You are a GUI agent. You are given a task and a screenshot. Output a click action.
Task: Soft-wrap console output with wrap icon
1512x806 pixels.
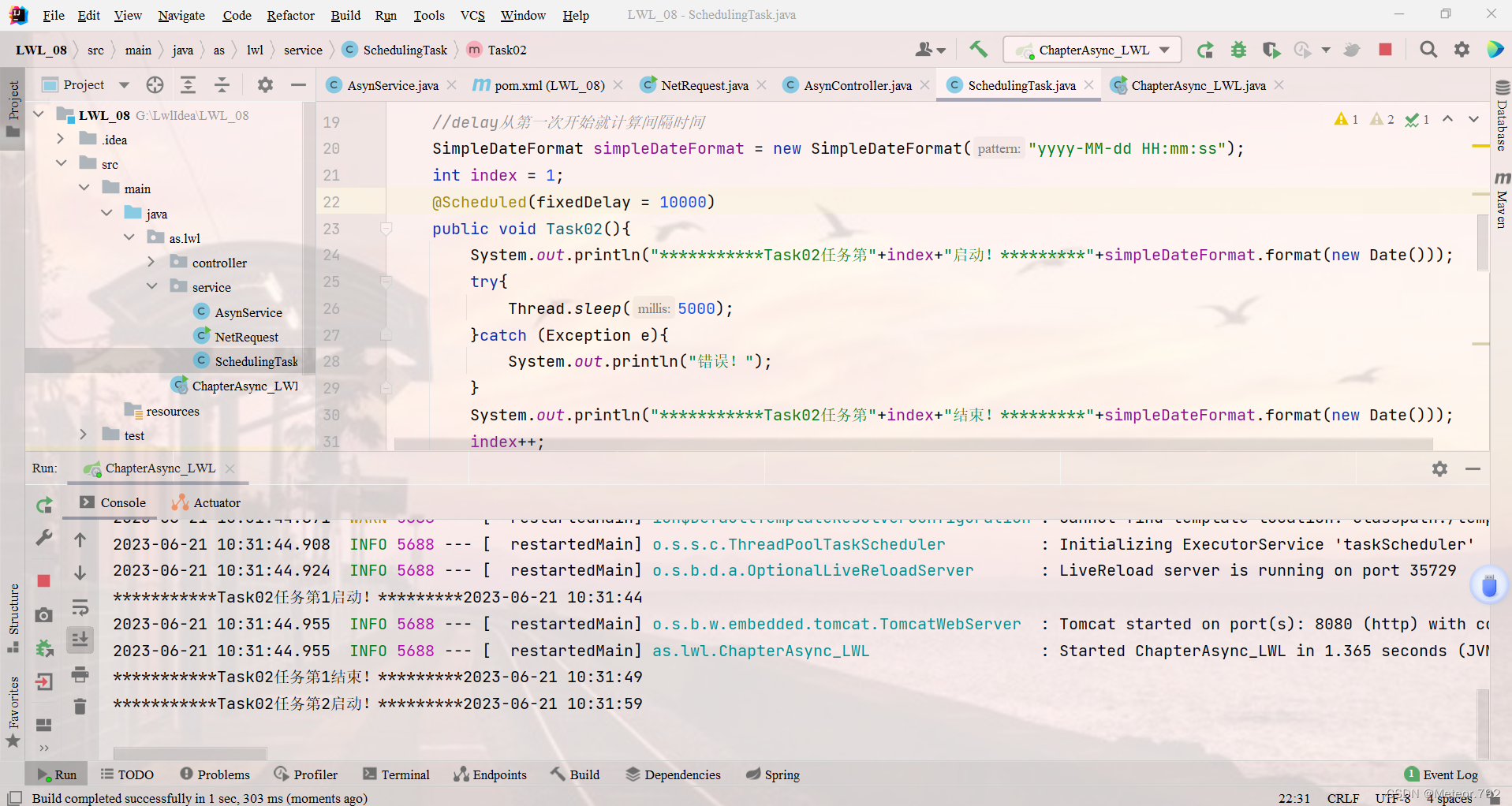(x=80, y=607)
